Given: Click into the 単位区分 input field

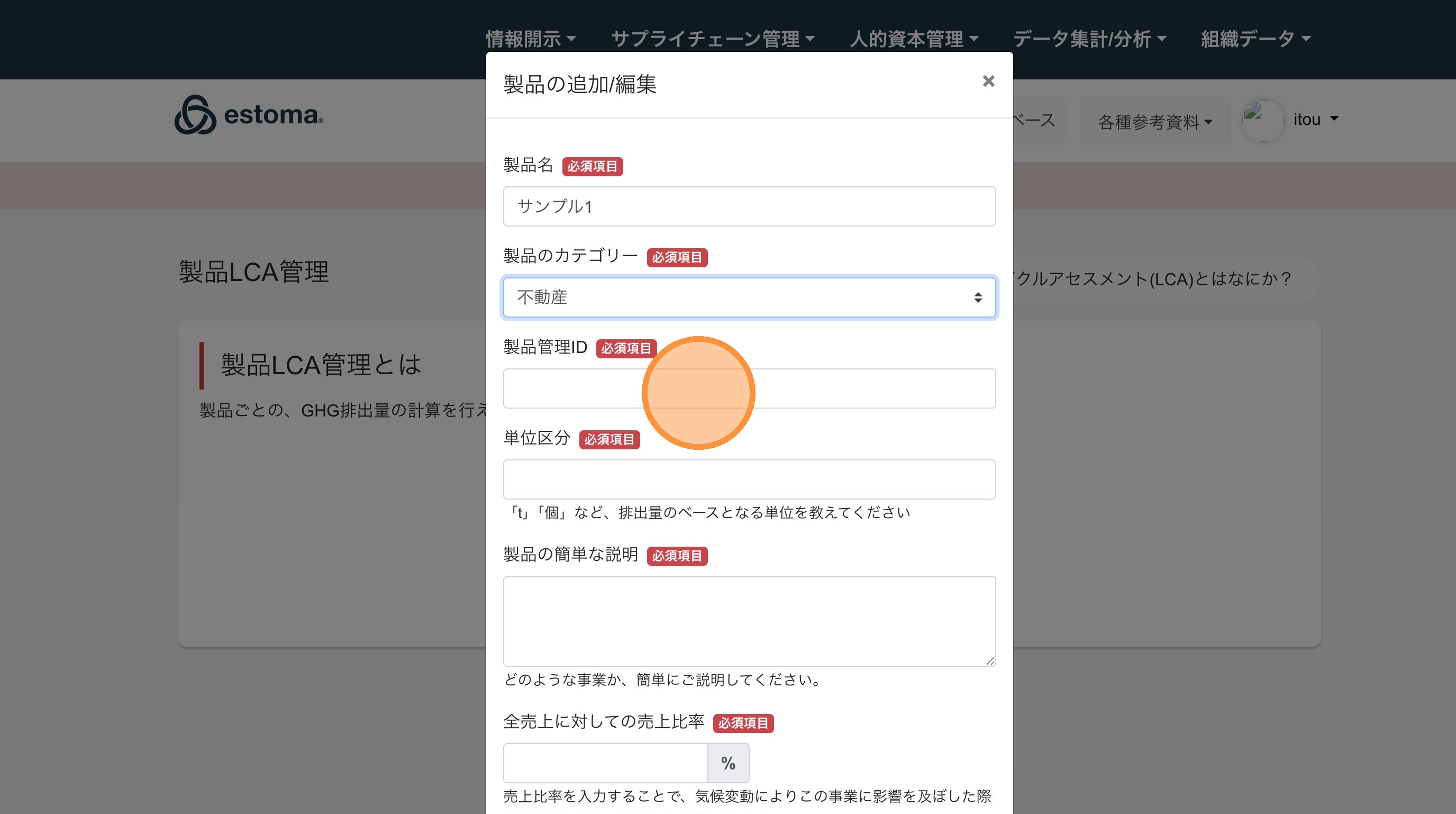Looking at the screenshot, I should coord(749,480).
